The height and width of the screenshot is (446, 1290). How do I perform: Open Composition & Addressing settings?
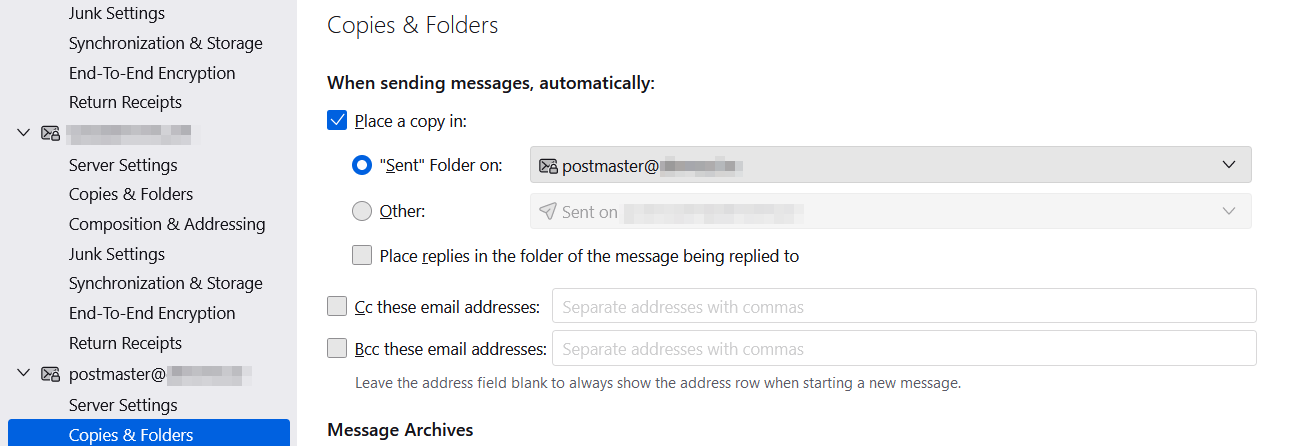[x=167, y=224]
